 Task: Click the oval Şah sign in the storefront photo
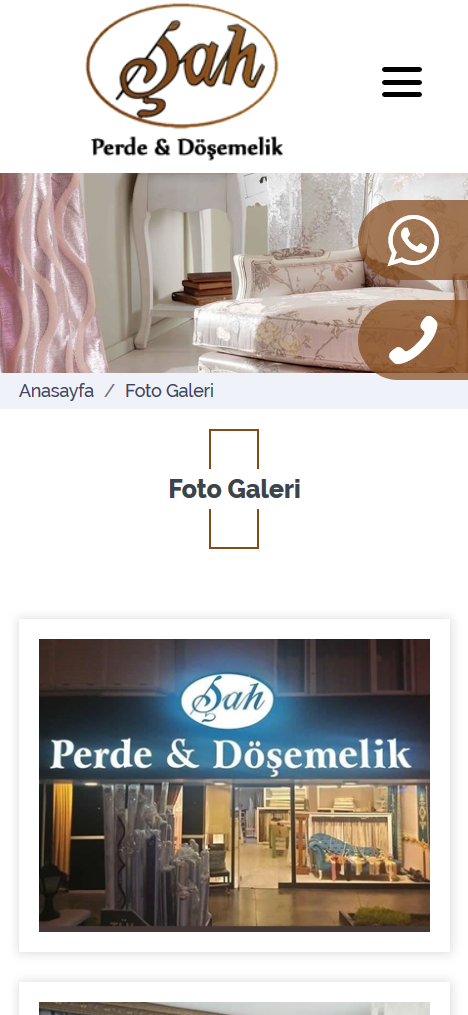point(227,701)
